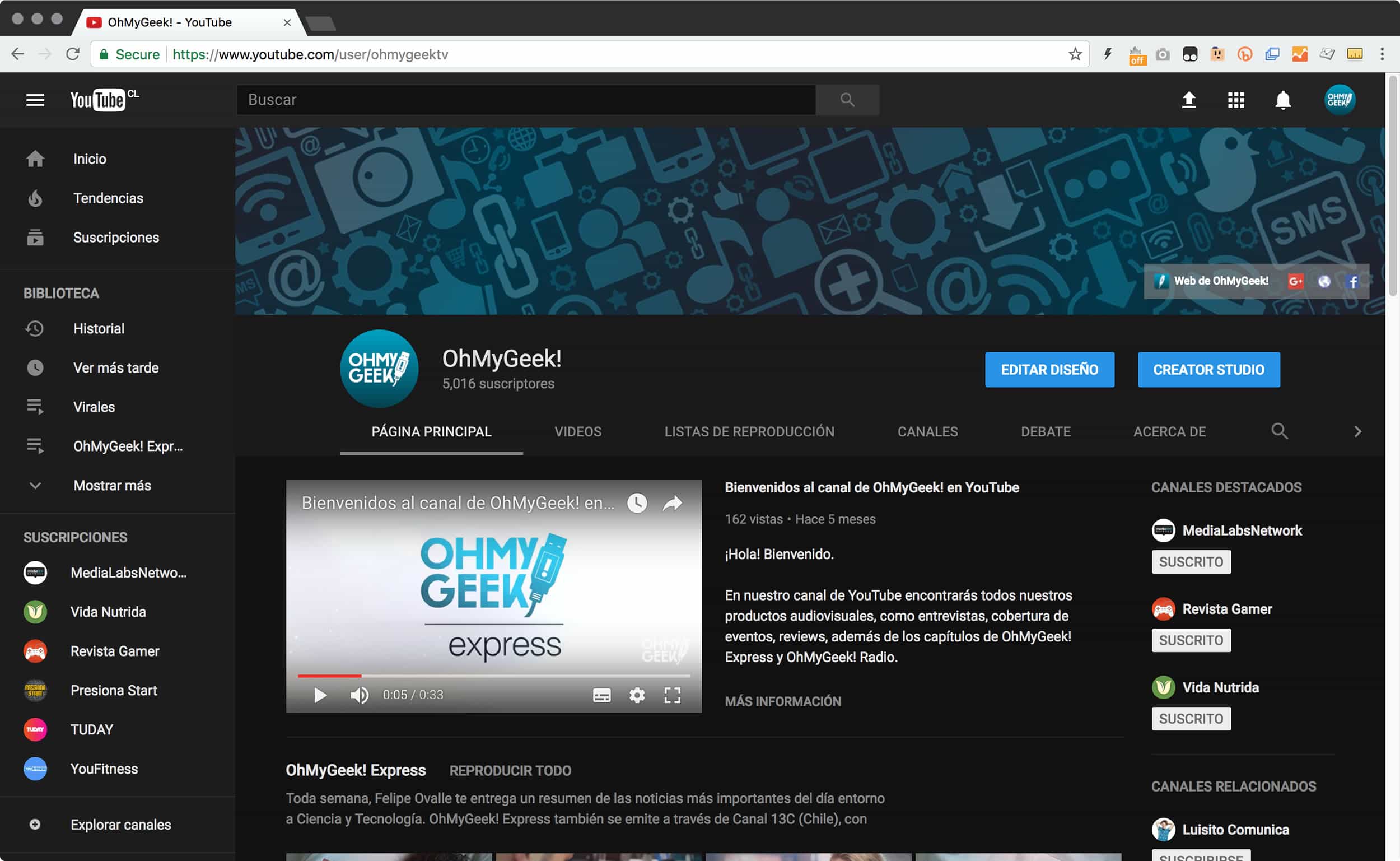Click the globe banner link icon
Screen dimensions: 1400x861
click(x=1324, y=281)
